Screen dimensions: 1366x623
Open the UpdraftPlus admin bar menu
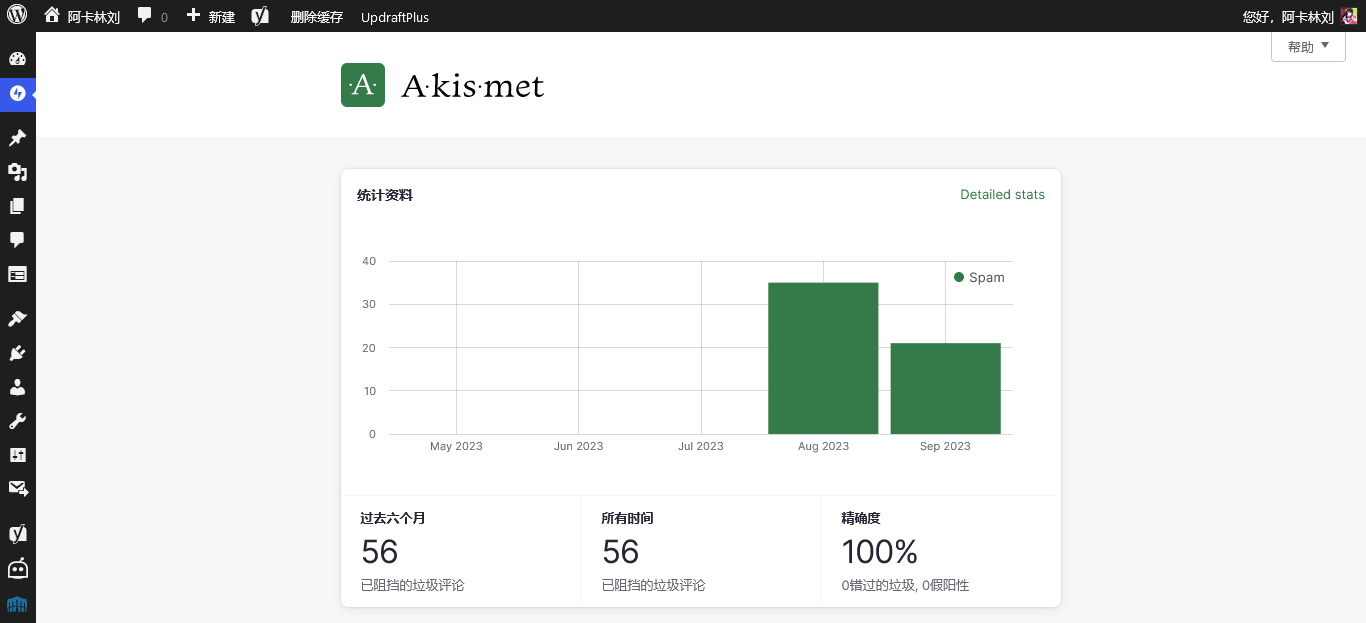[x=395, y=17]
